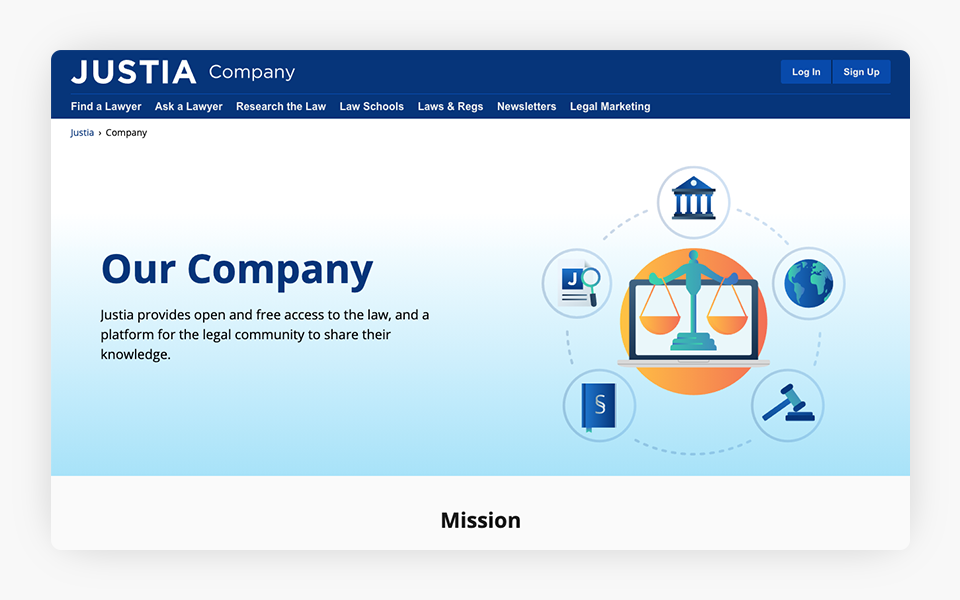Viewport: 960px width, 600px height.
Task: Click the Justia breadcrumb link
Action: coord(82,133)
